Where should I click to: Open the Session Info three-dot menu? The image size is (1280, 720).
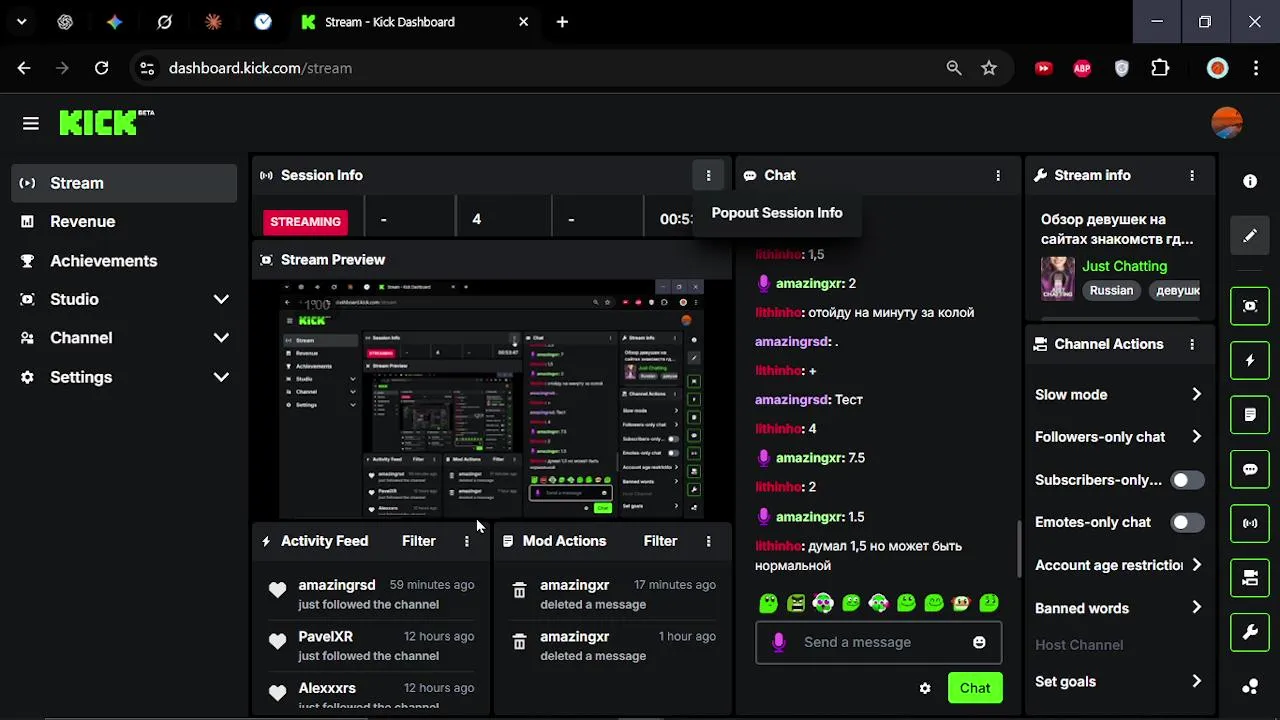tap(708, 176)
